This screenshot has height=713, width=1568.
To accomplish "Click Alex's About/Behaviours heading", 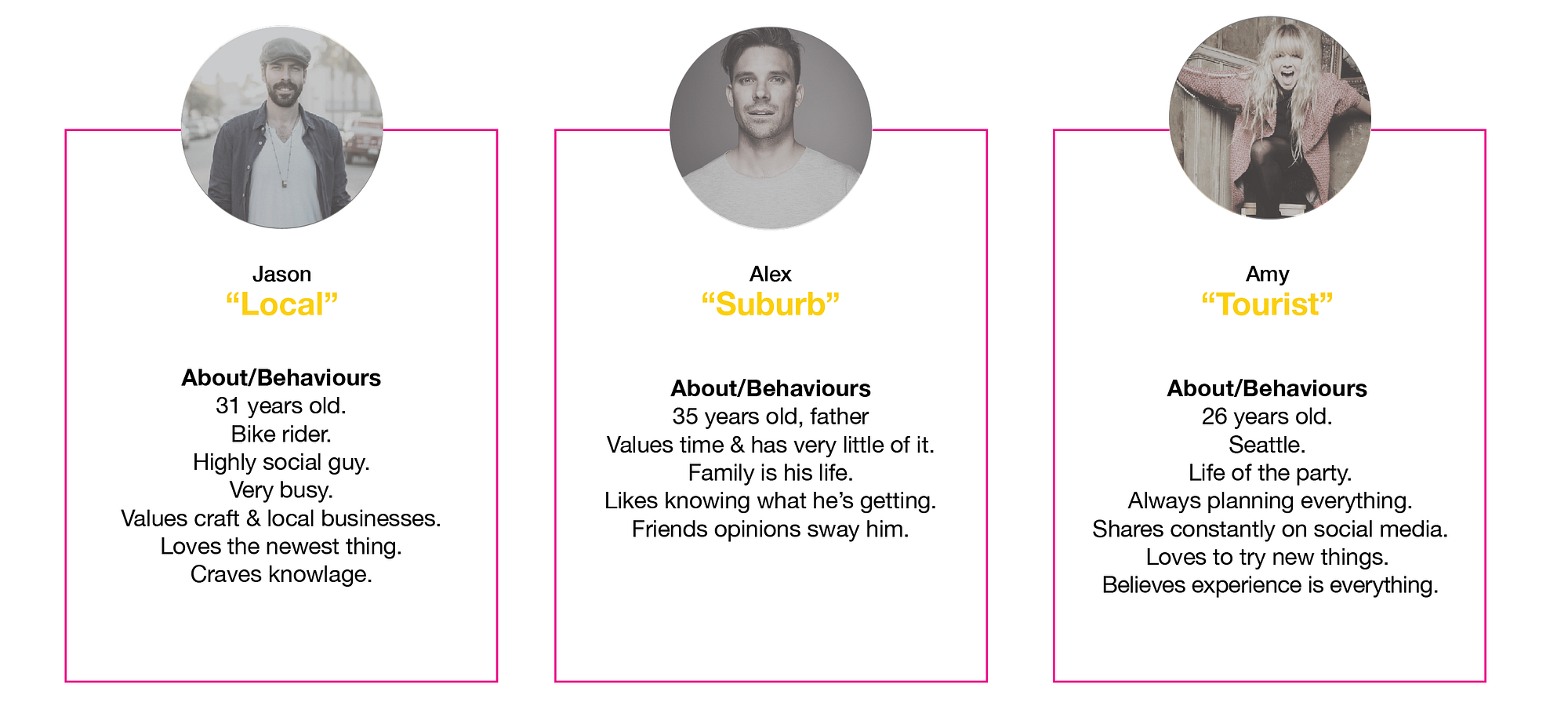I will (x=771, y=388).
